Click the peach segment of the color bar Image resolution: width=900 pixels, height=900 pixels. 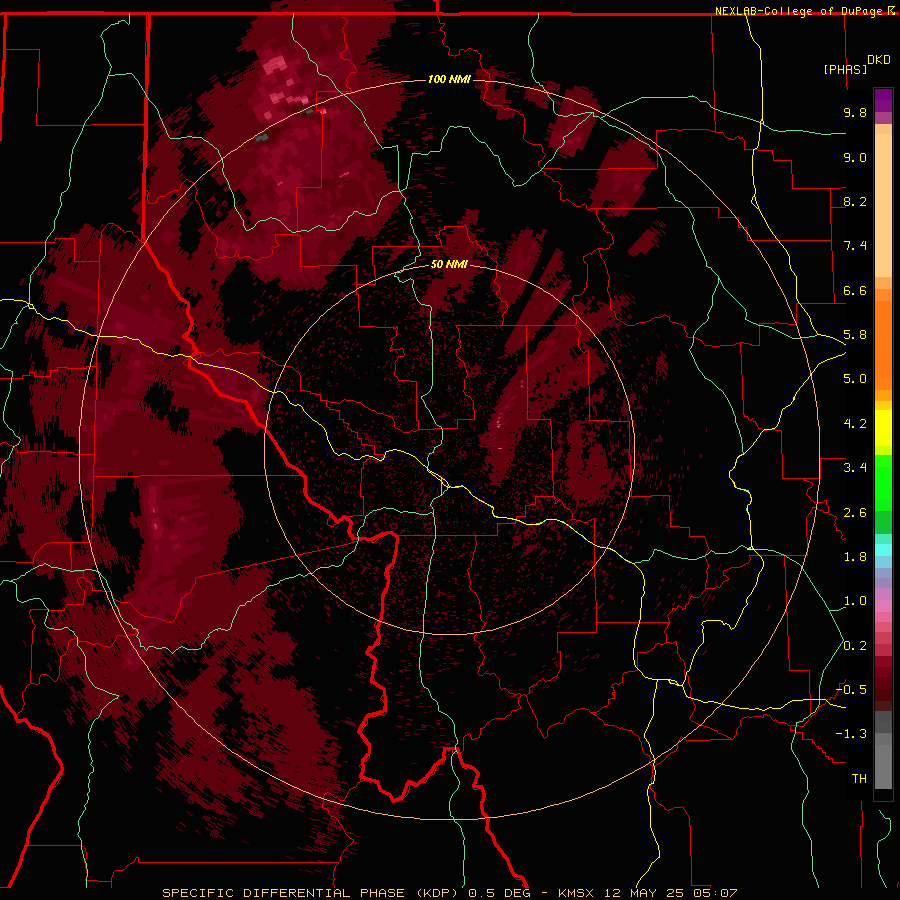tap(883, 207)
